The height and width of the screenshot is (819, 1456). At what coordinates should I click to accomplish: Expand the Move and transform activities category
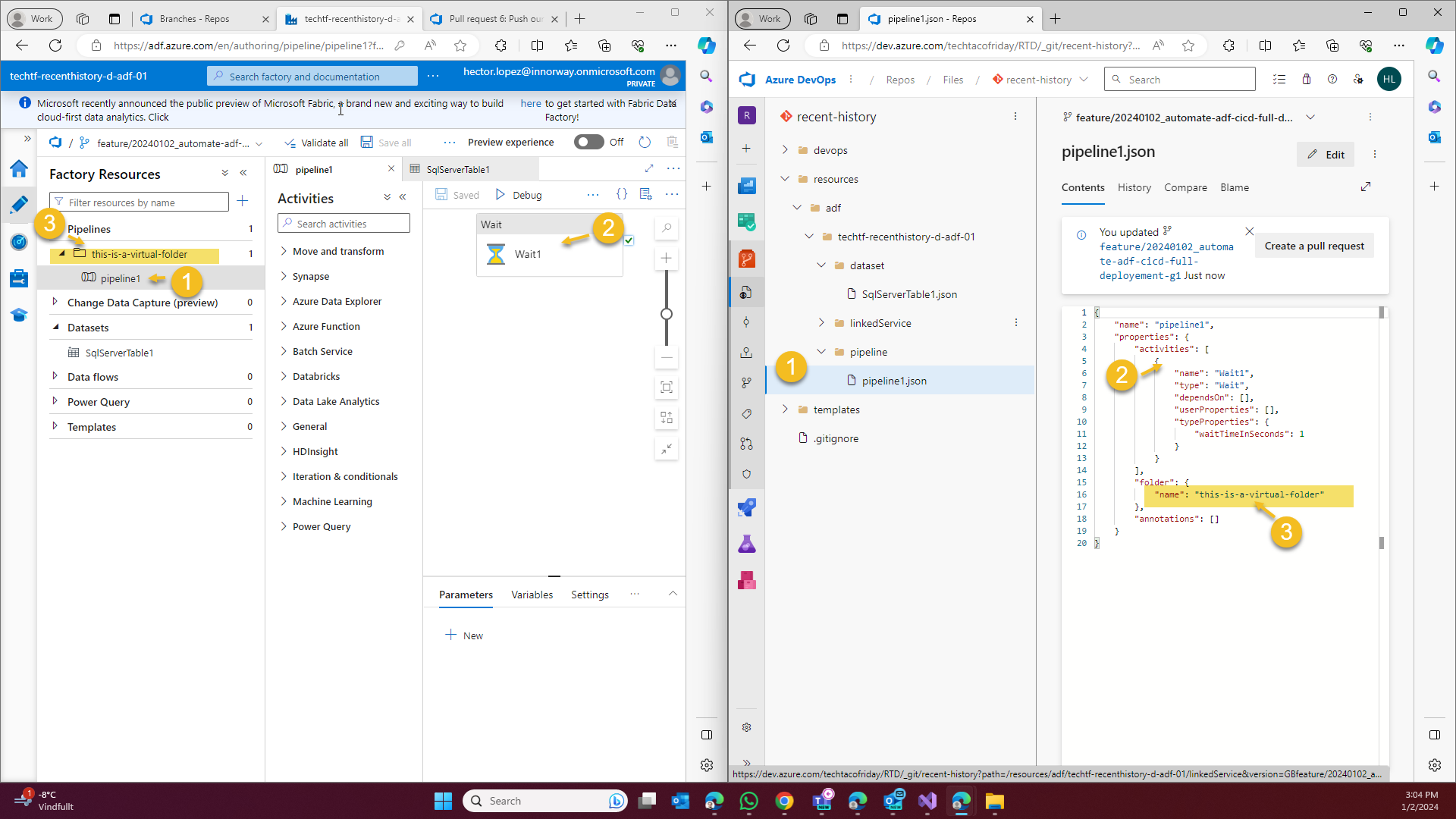click(283, 251)
